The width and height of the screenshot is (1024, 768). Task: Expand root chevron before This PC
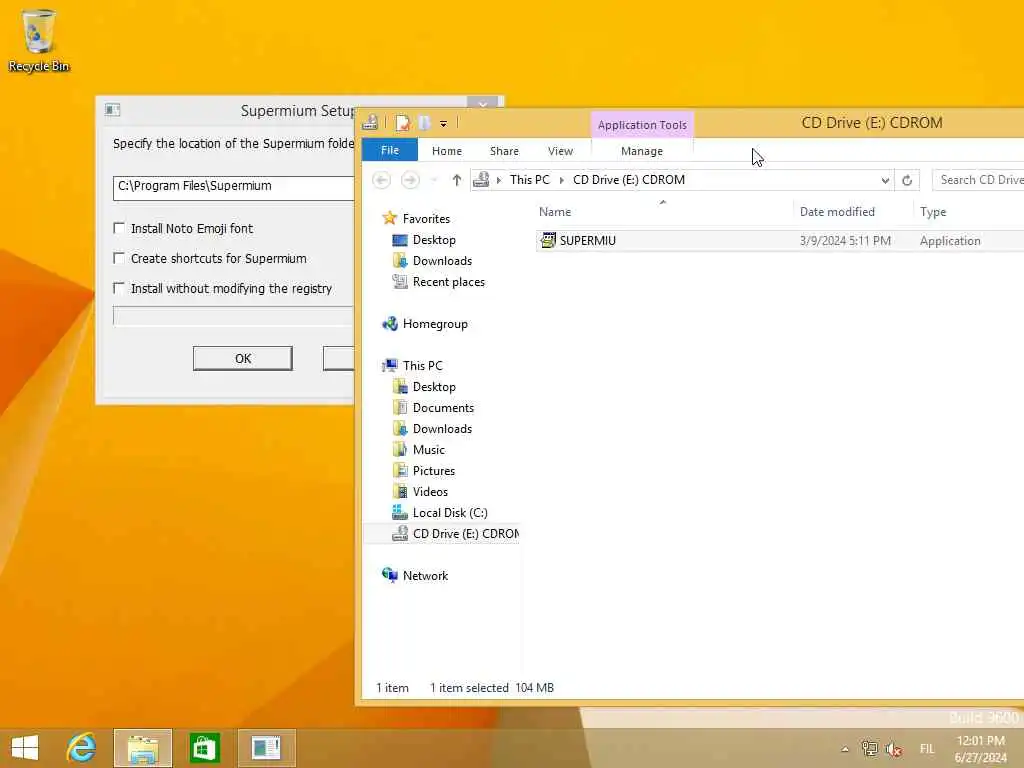tap(499, 180)
